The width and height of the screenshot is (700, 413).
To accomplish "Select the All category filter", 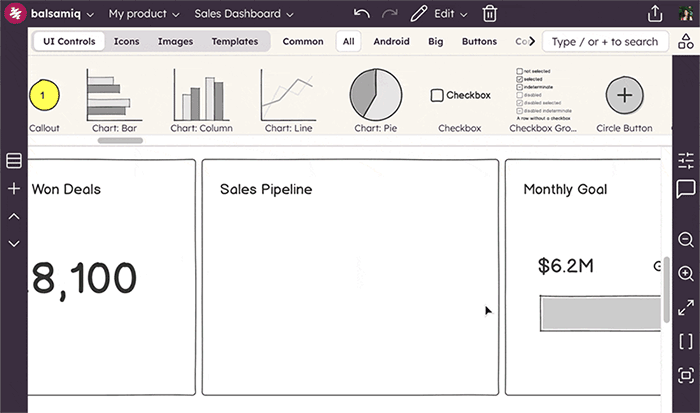I will click(349, 42).
